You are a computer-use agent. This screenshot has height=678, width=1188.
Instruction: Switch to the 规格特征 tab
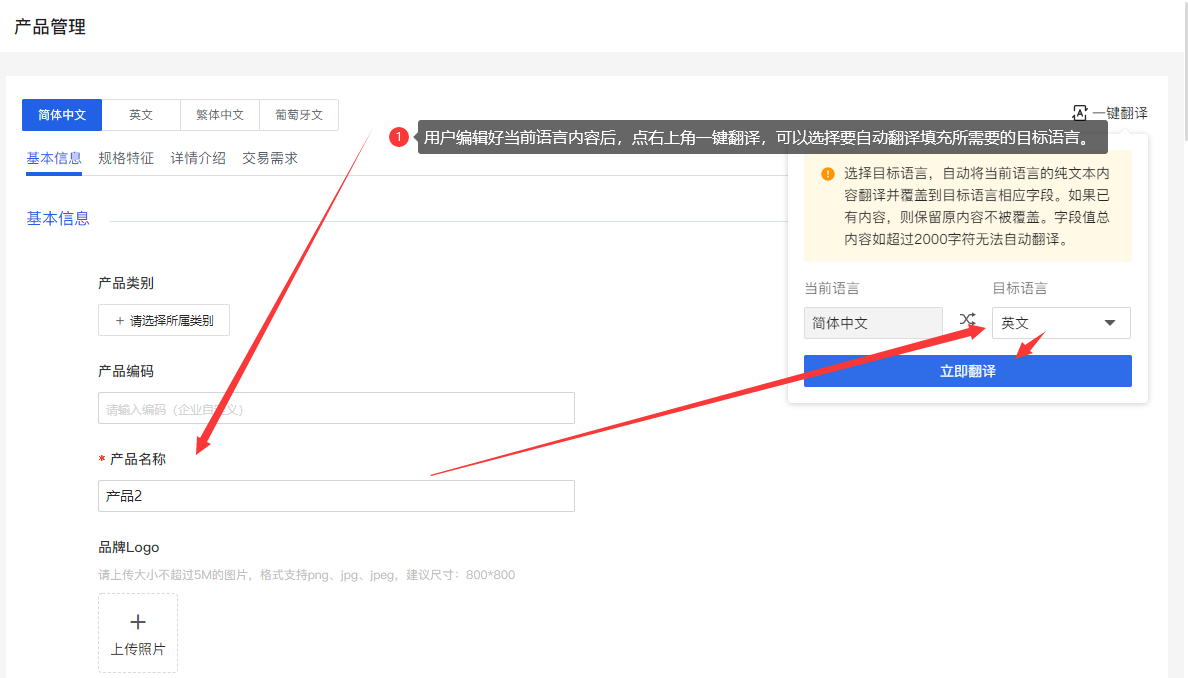pyautogui.click(x=126, y=157)
